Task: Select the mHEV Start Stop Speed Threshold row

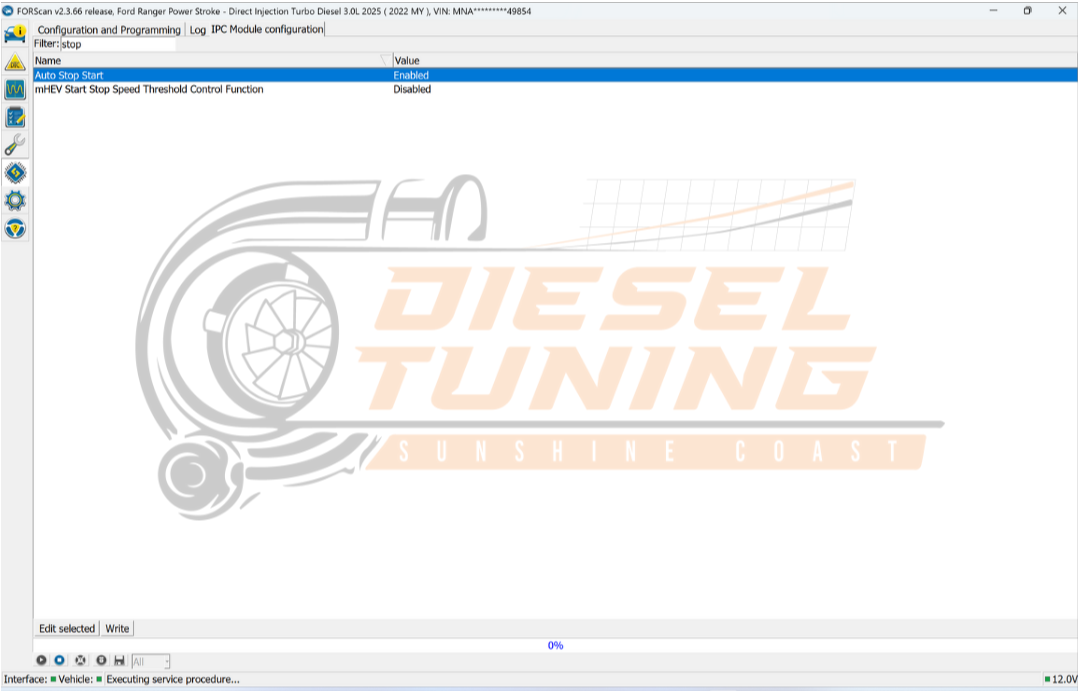Action: (200, 89)
